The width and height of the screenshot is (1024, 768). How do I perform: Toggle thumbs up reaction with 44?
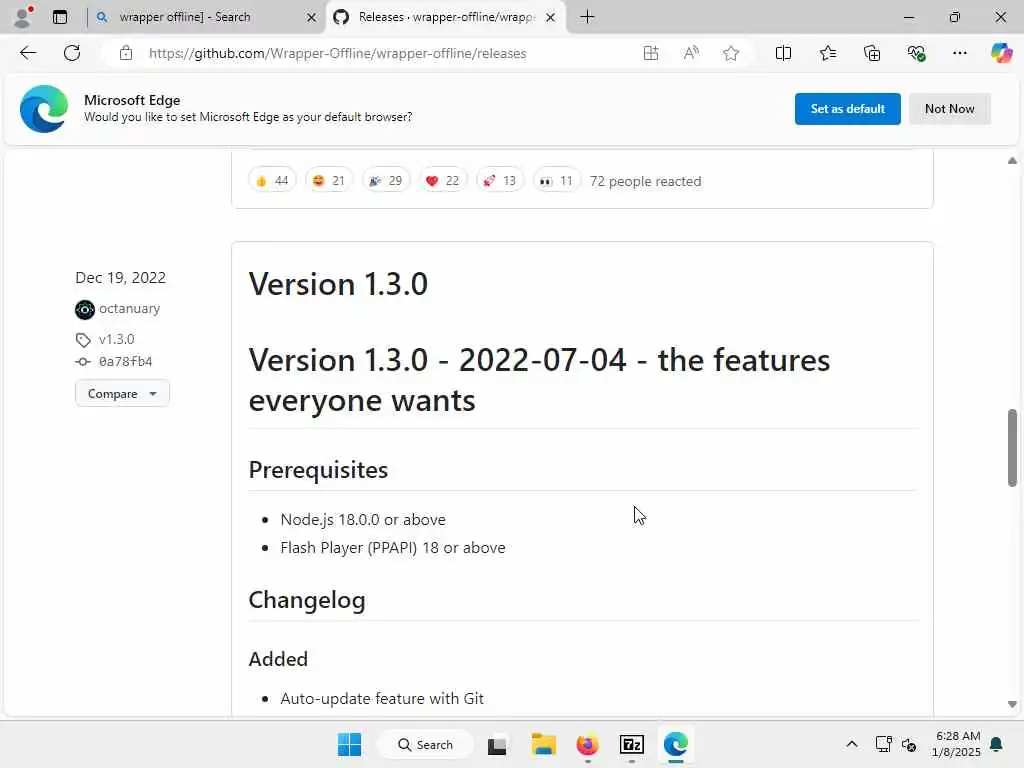tap(272, 181)
